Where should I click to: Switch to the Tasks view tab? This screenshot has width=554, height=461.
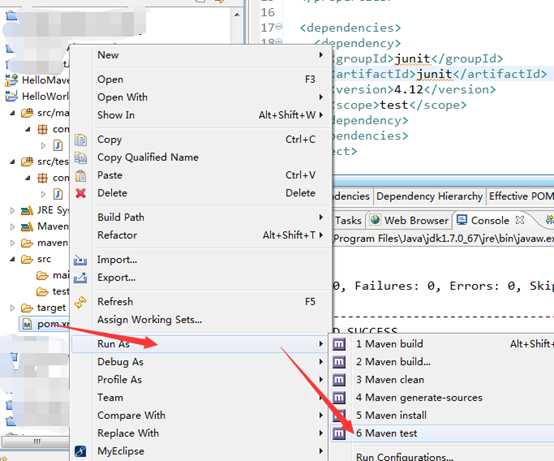click(x=348, y=220)
